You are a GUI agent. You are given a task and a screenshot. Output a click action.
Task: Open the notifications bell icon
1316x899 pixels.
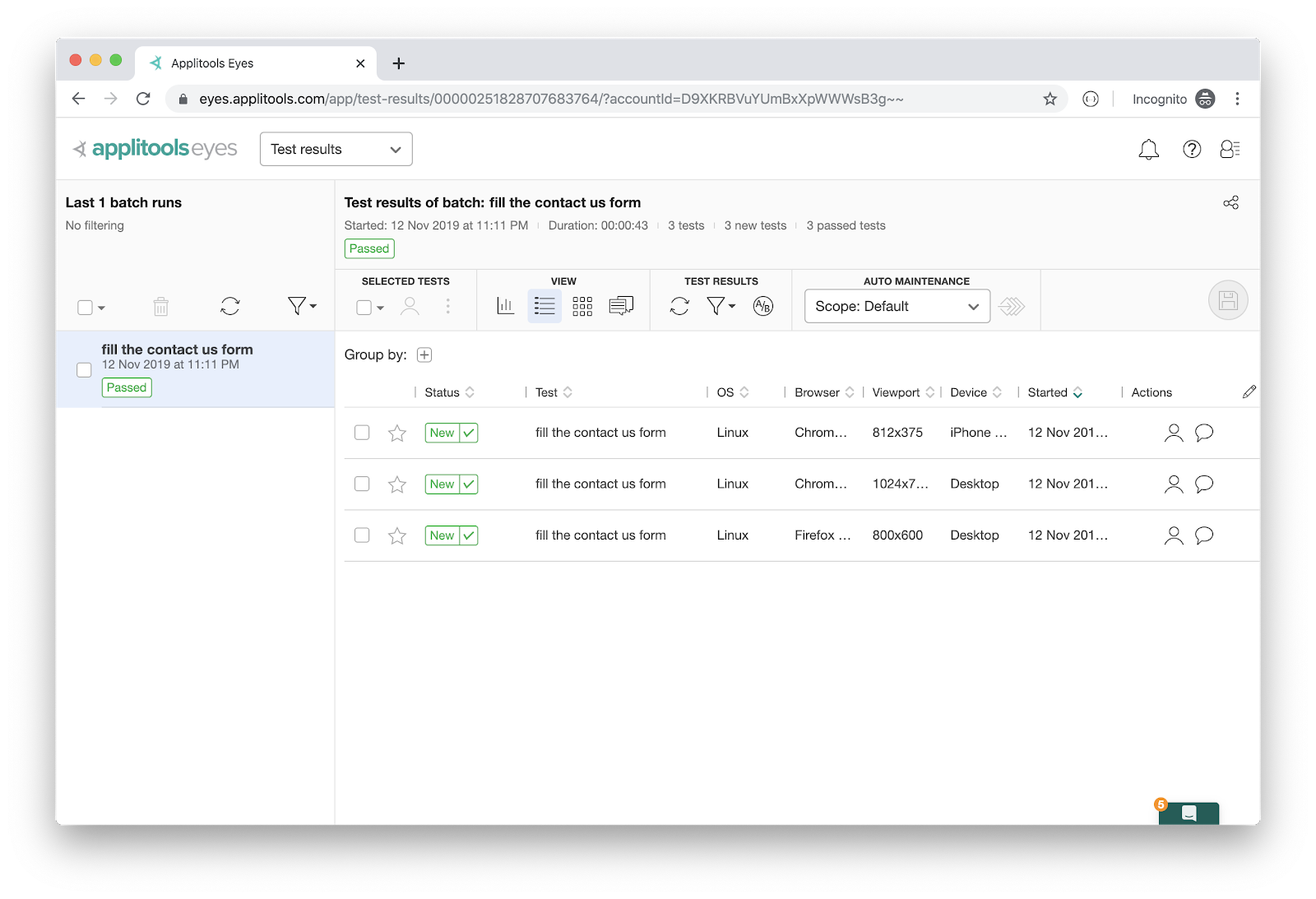[x=1148, y=150]
